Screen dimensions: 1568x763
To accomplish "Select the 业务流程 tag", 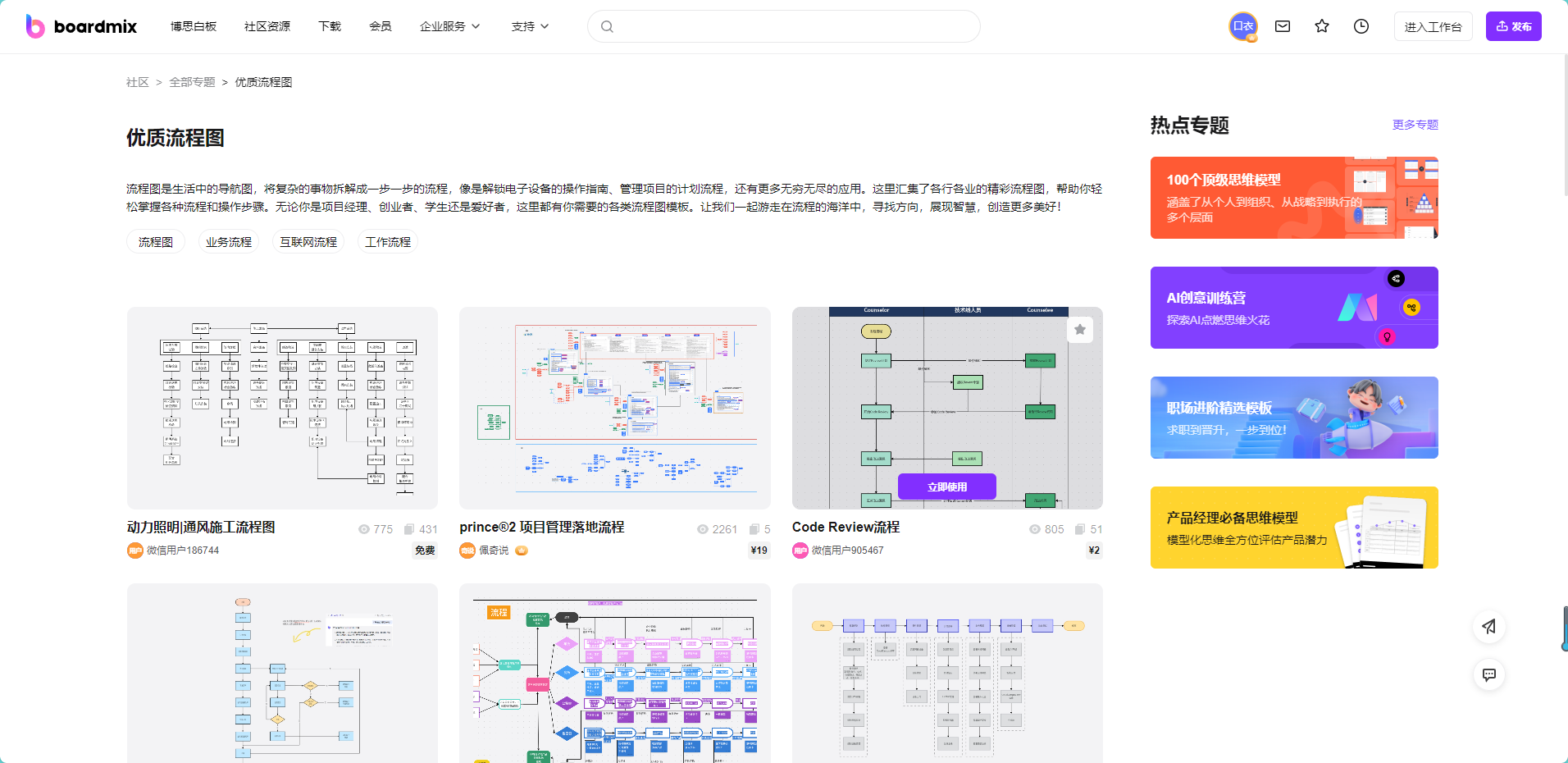I will click(229, 242).
